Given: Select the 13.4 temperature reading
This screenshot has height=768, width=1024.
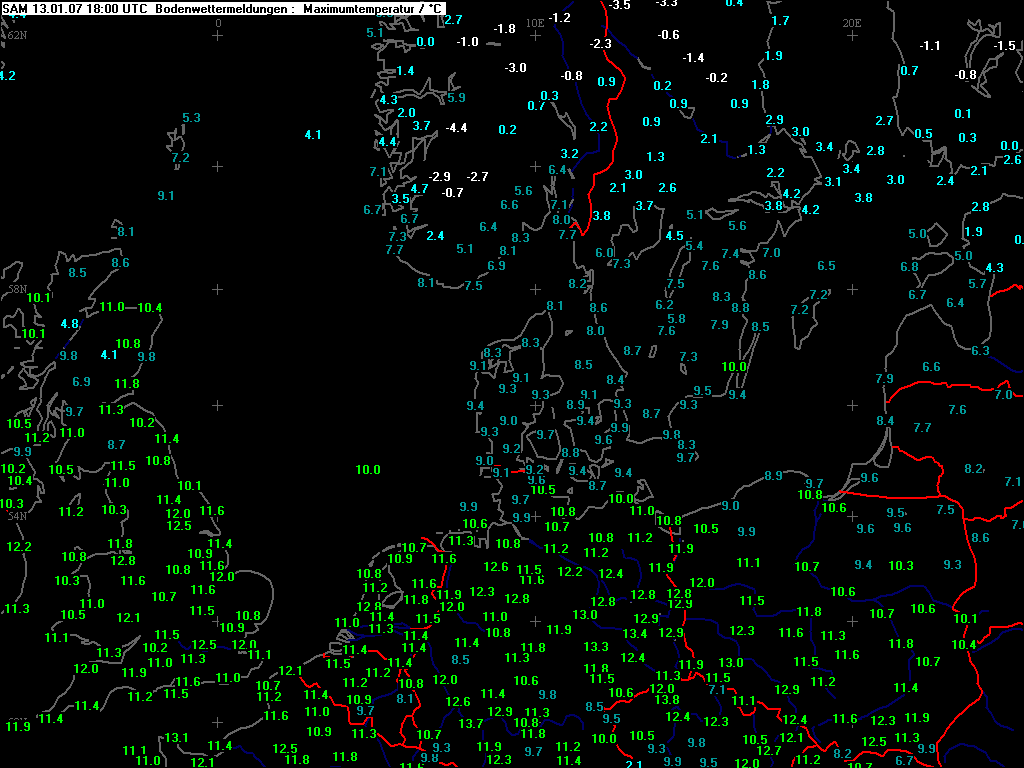Looking at the screenshot, I should [635, 634].
